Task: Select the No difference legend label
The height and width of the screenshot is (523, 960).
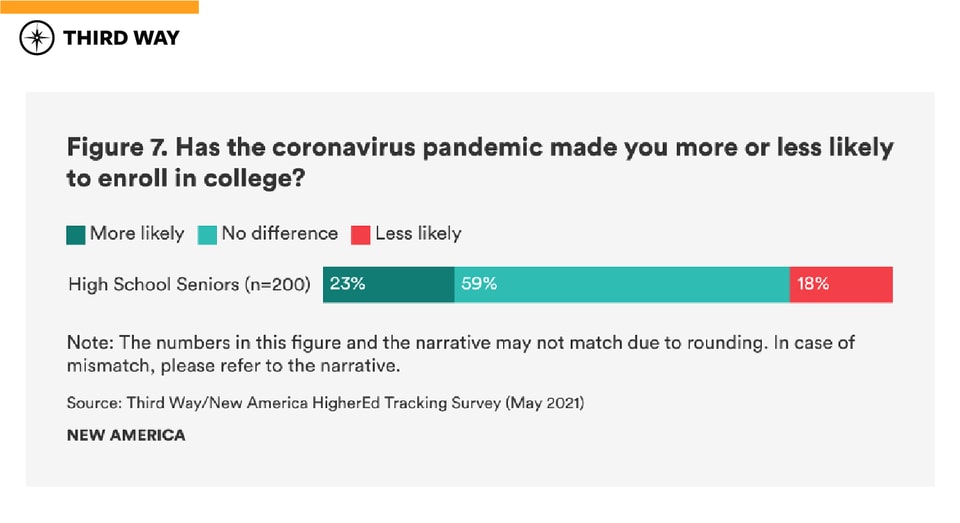Action: (x=280, y=234)
